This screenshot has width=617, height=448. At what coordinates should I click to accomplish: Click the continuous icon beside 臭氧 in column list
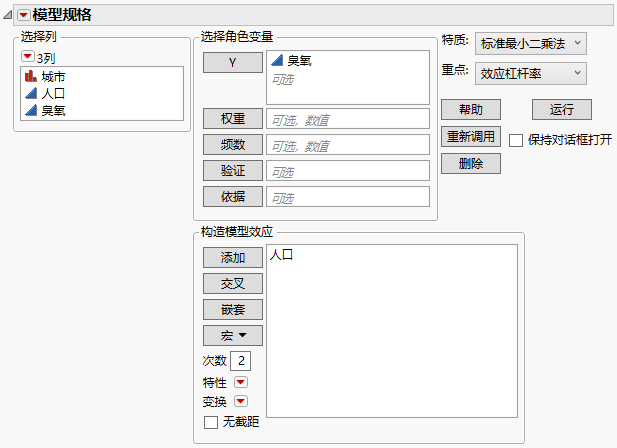31,110
